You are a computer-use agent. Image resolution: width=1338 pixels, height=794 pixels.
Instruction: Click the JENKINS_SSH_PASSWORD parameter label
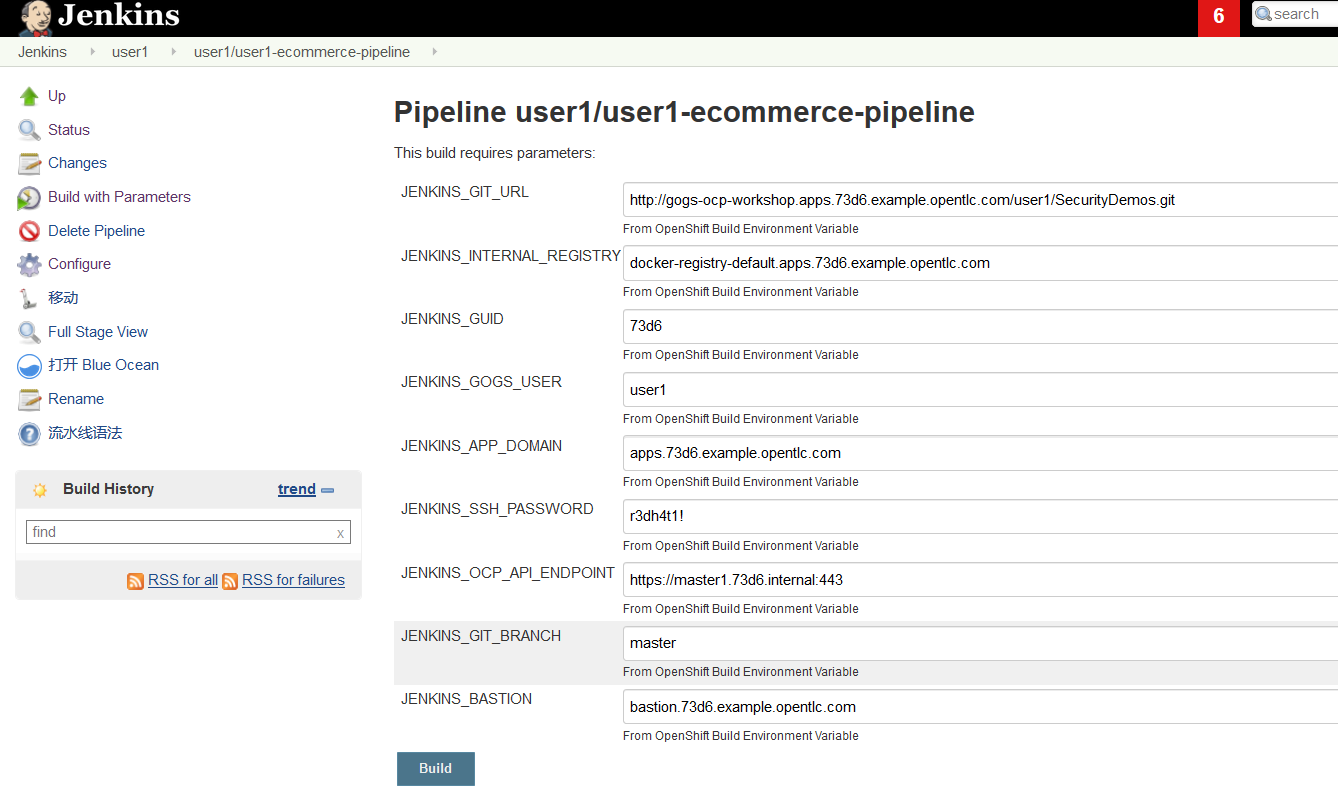point(497,509)
